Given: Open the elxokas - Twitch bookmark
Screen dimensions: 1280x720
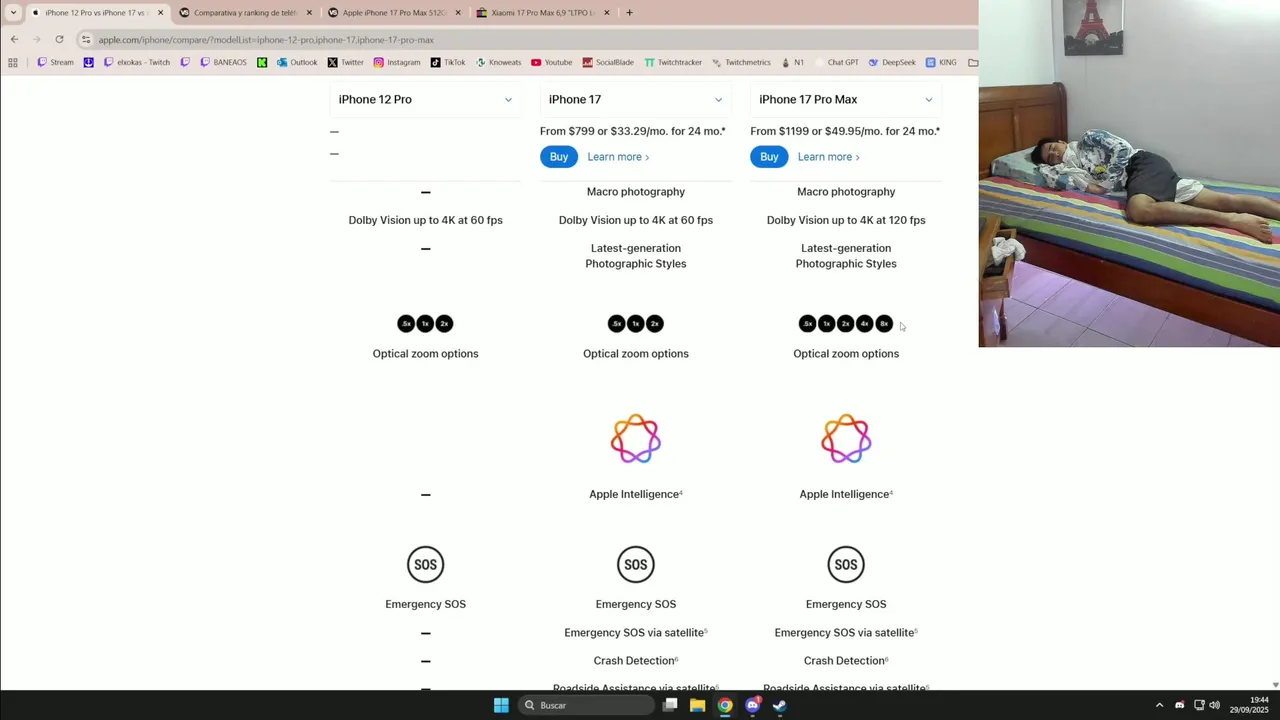Looking at the screenshot, I should pos(137,62).
